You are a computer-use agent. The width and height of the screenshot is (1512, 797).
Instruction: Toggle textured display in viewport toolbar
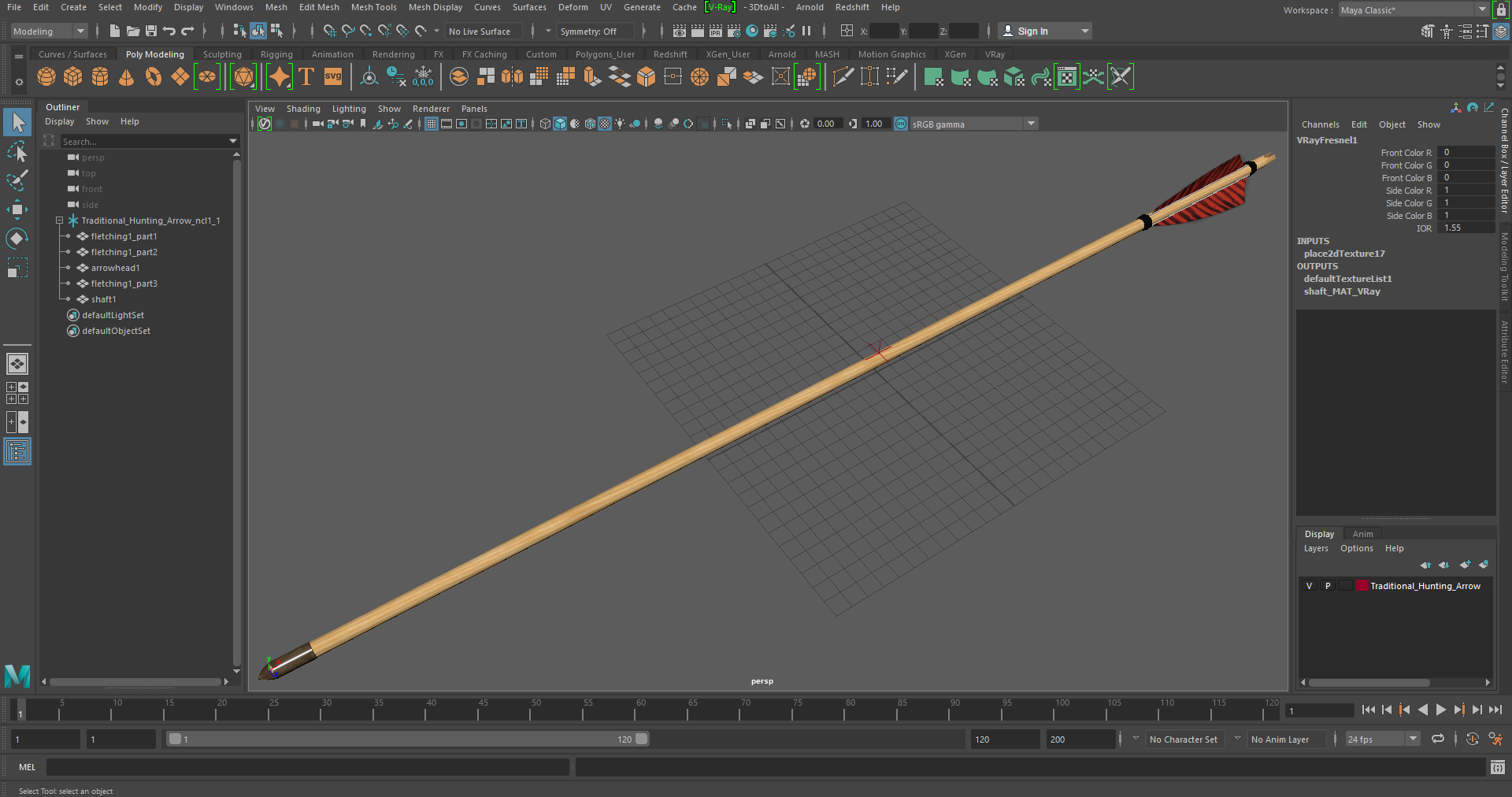coord(605,124)
